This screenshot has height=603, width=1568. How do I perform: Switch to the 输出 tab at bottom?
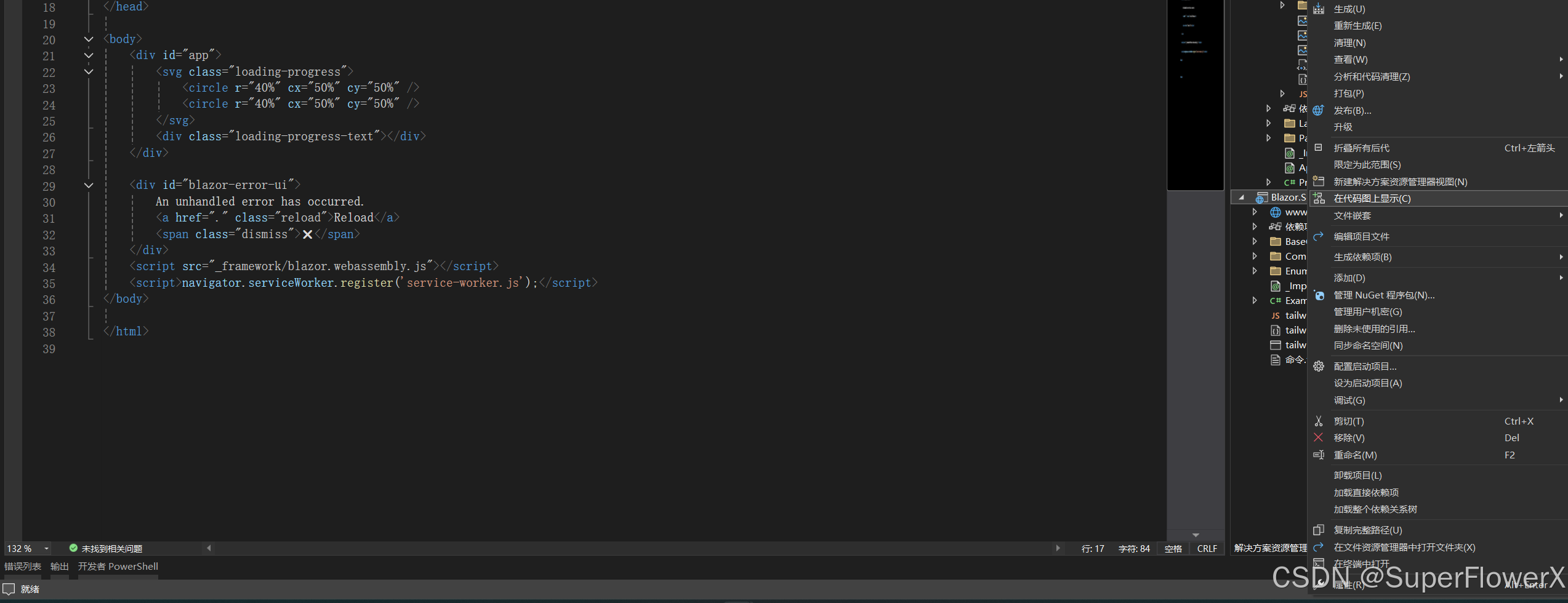(x=59, y=566)
